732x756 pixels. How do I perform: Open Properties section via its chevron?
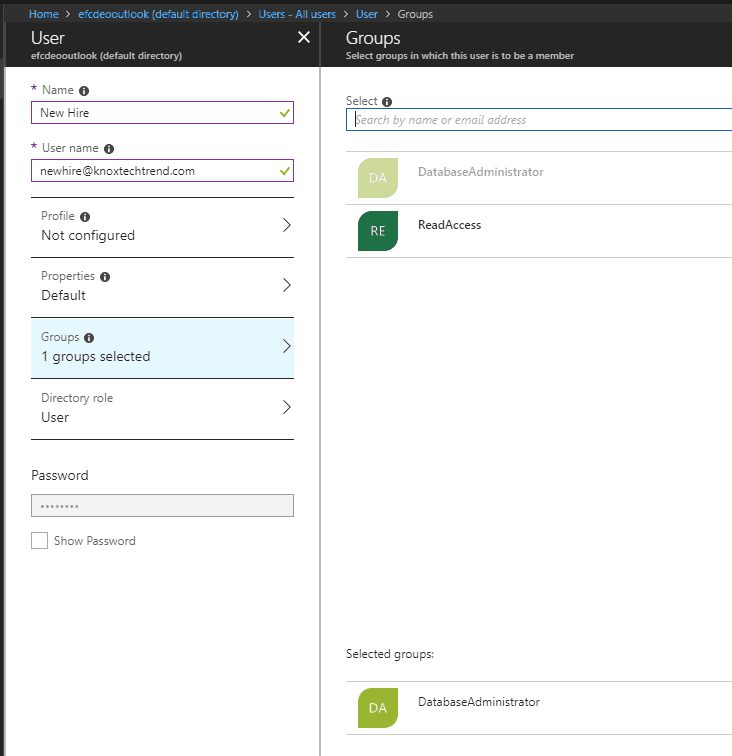click(x=286, y=285)
